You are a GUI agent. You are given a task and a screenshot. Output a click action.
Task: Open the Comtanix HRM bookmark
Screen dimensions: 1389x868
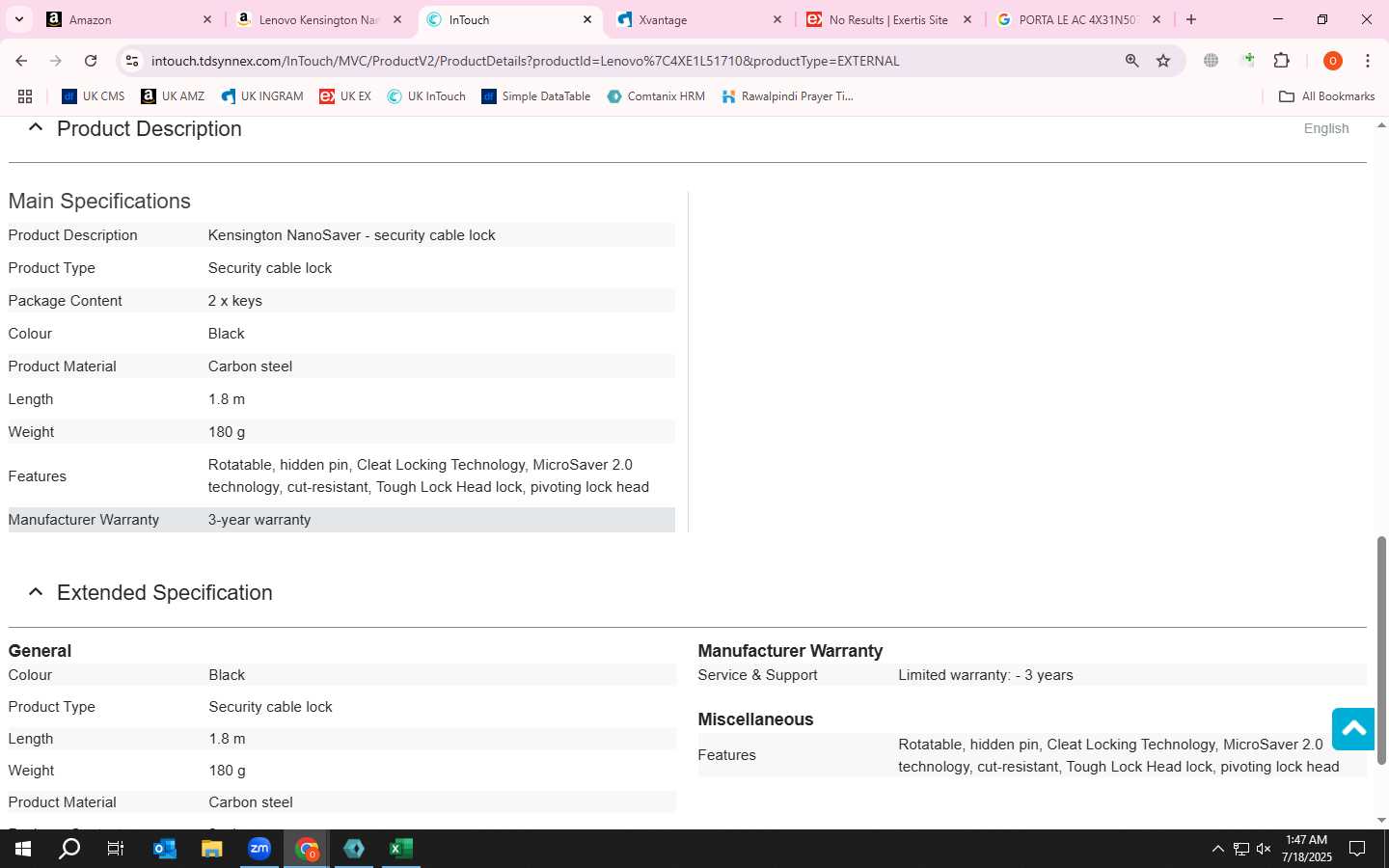pyautogui.click(x=656, y=96)
